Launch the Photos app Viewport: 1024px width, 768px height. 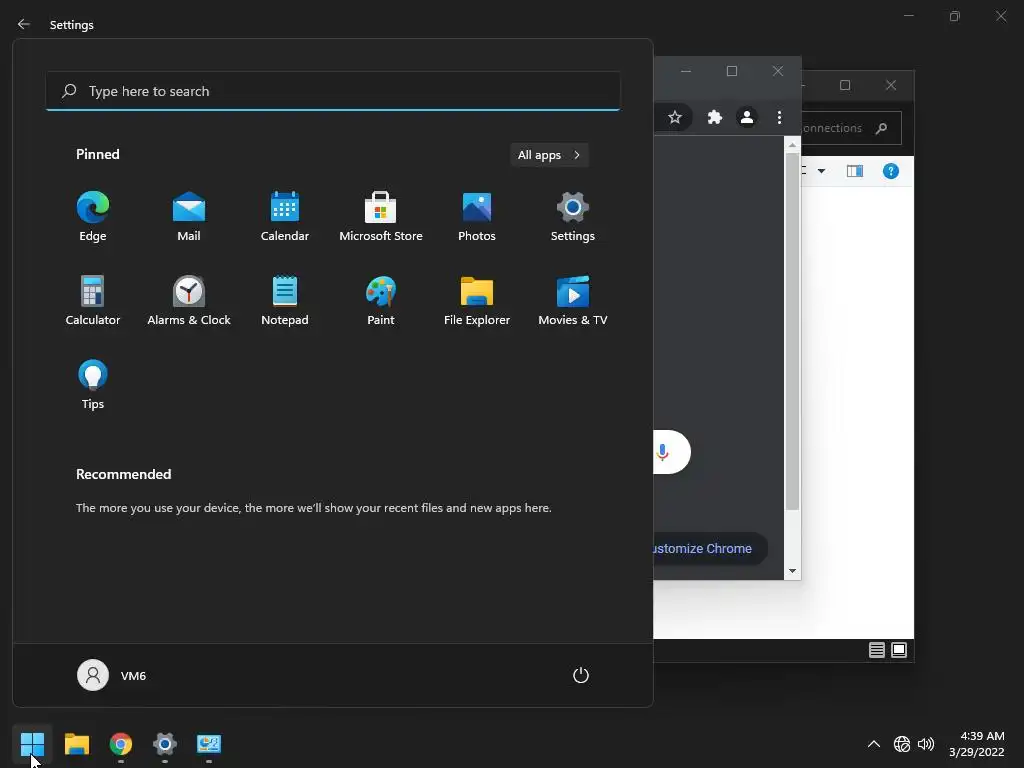pyautogui.click(x=477, y=217)
